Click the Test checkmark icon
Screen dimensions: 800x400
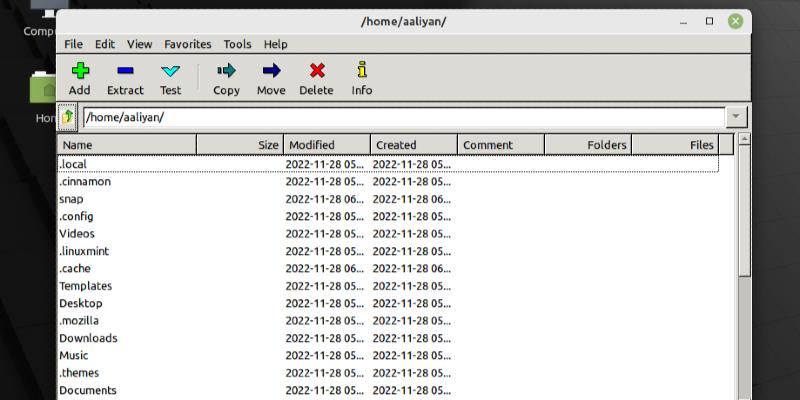click(x=170, y=70)
